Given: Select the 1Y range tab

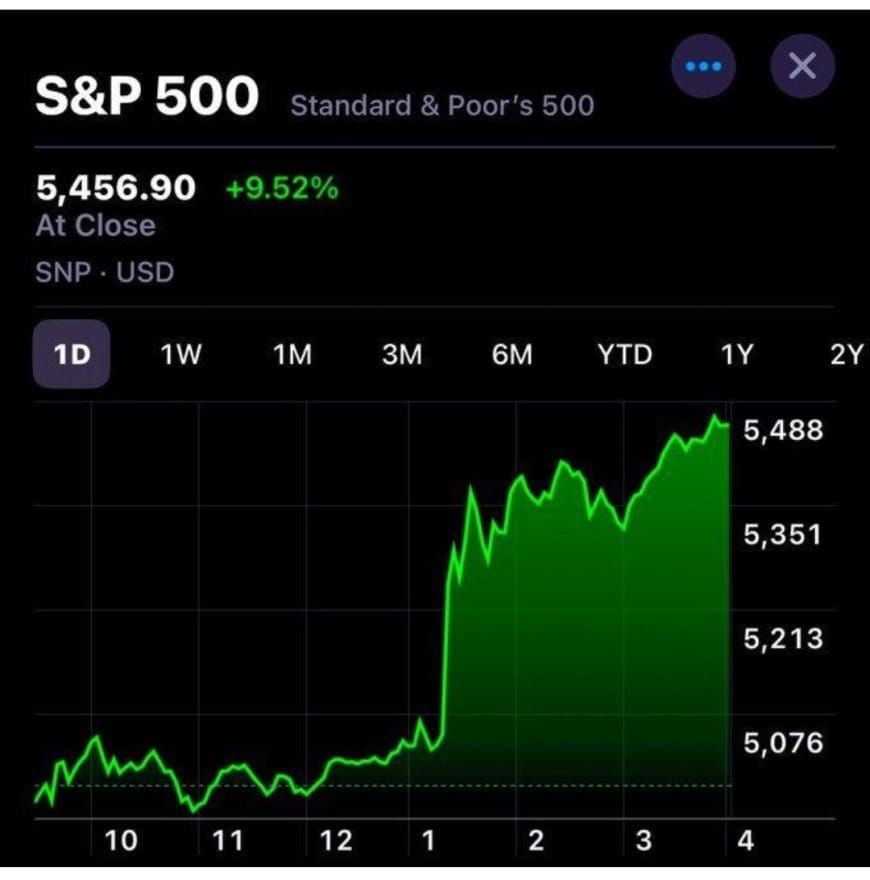Looking at the screenshot, I should [x=736, y=355].
